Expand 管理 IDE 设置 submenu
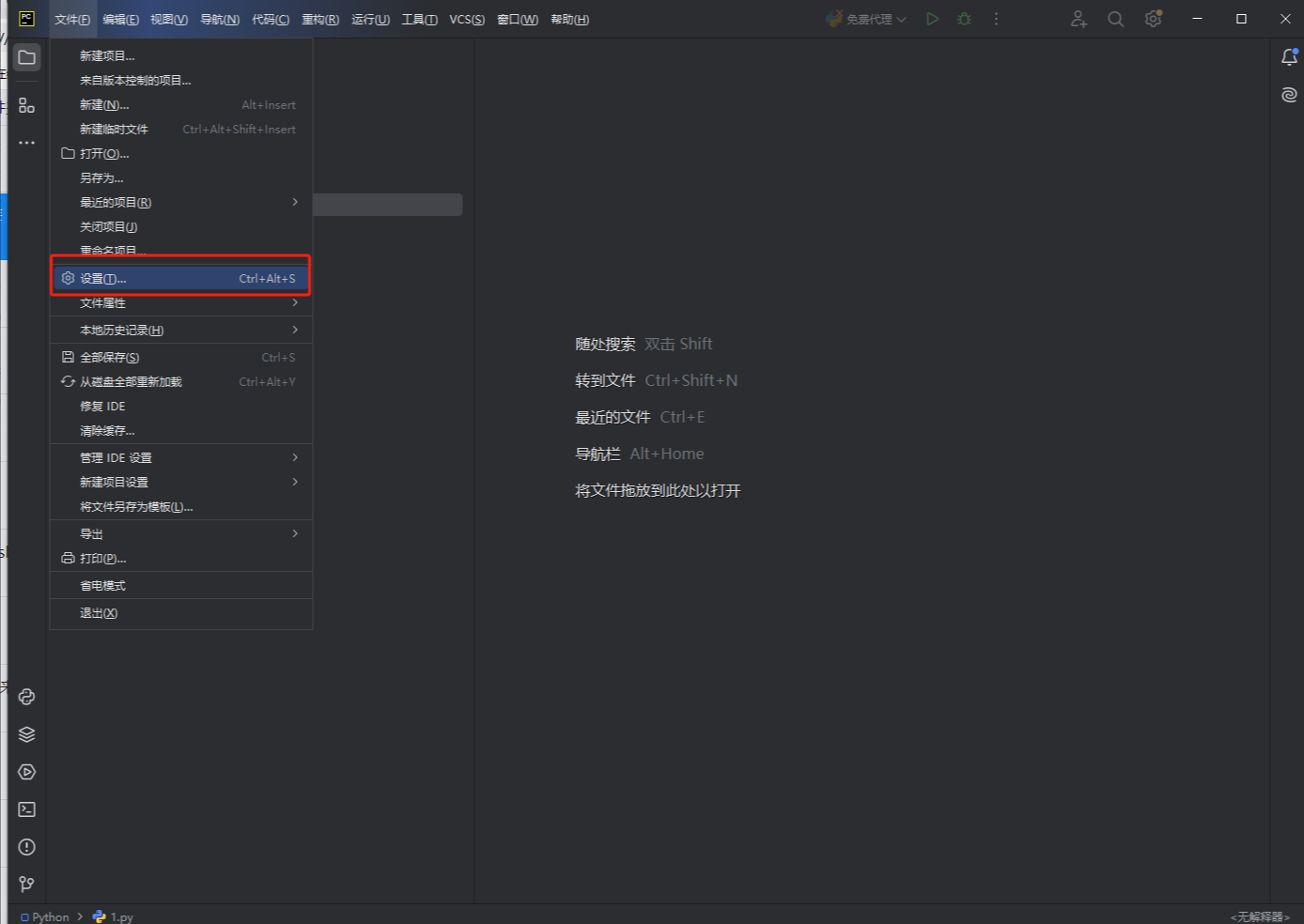 point(181,457)
